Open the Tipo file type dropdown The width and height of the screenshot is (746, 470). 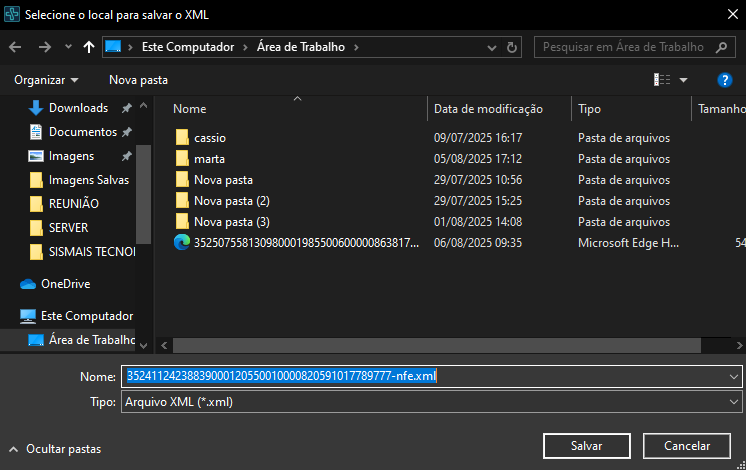click(430, 402)
